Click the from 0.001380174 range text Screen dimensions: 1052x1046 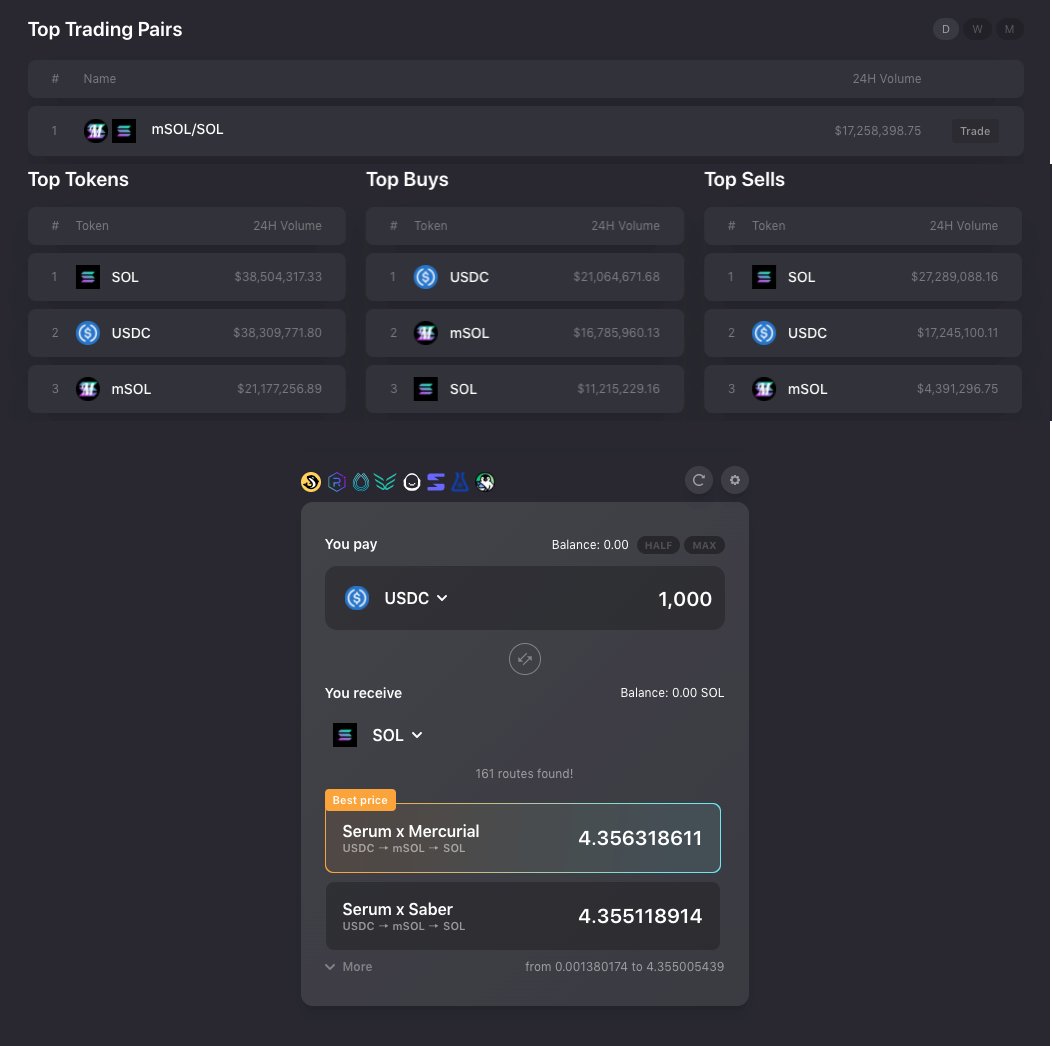click(x=625, y=967)
